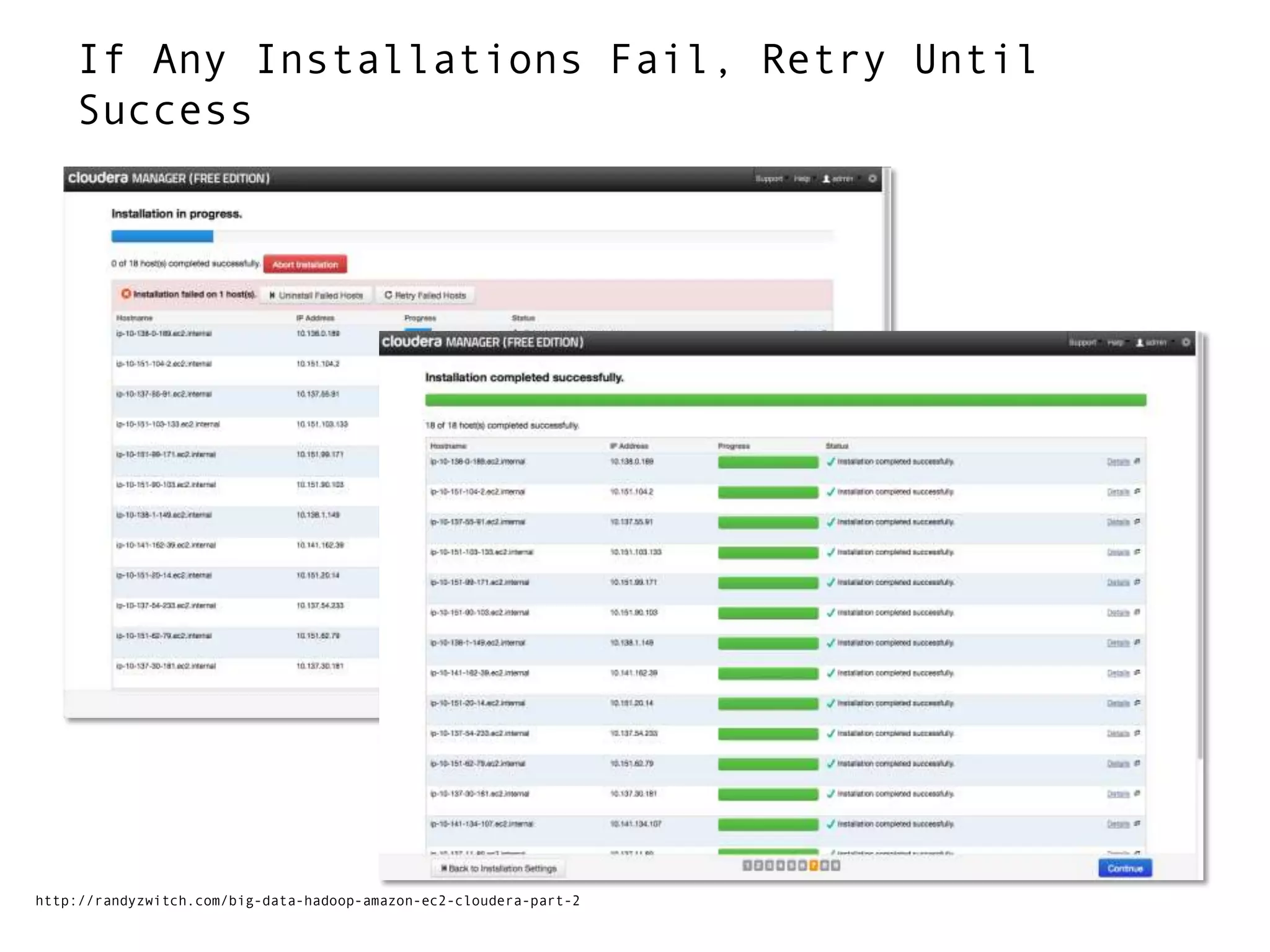This screenshot has height=952, width=1270.
Task: Click 'Installation failed on 1 host(s)' message
Action: [x=195, y=294]
